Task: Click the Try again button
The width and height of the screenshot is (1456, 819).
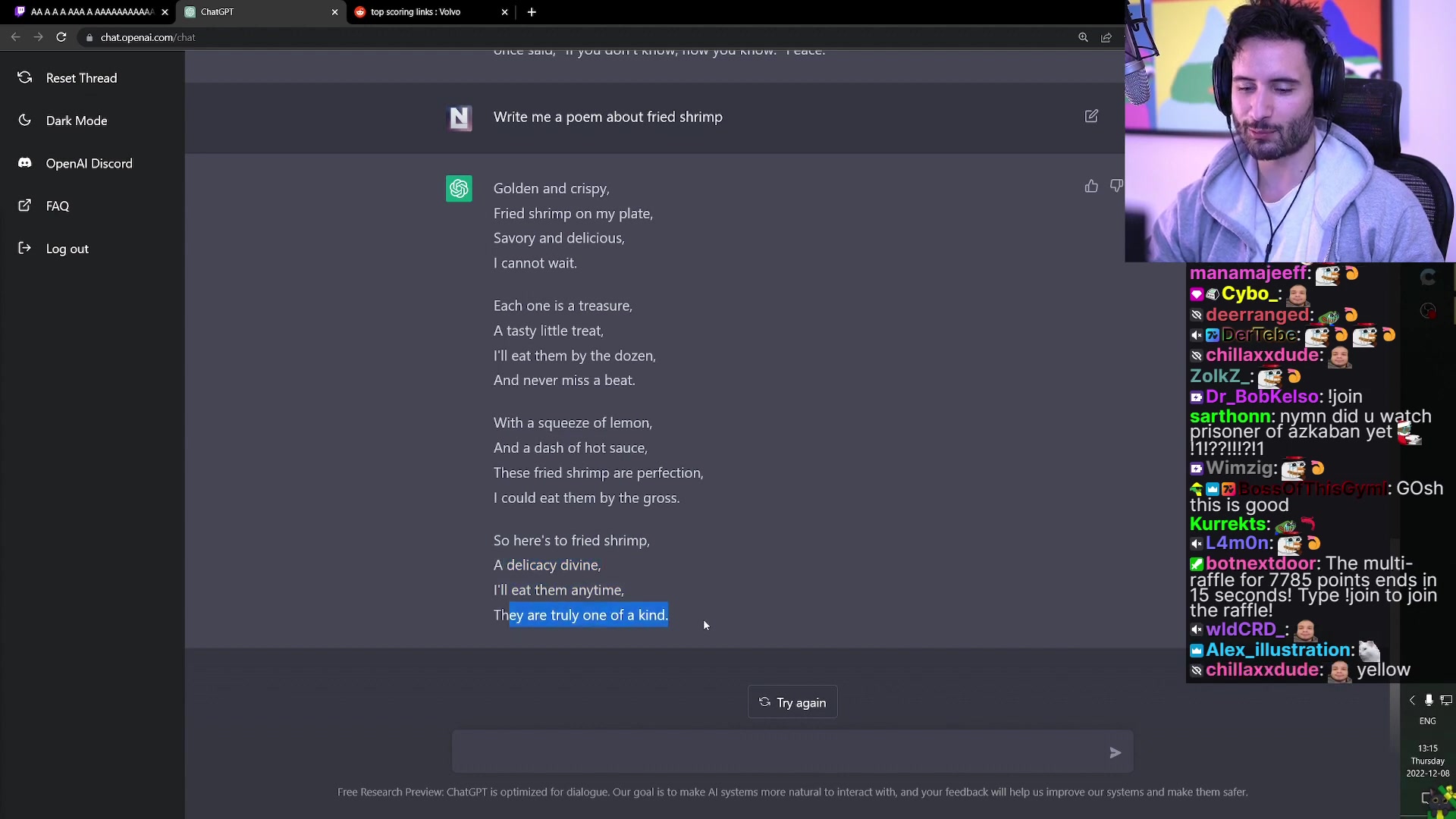Action: tap(792, 702)
